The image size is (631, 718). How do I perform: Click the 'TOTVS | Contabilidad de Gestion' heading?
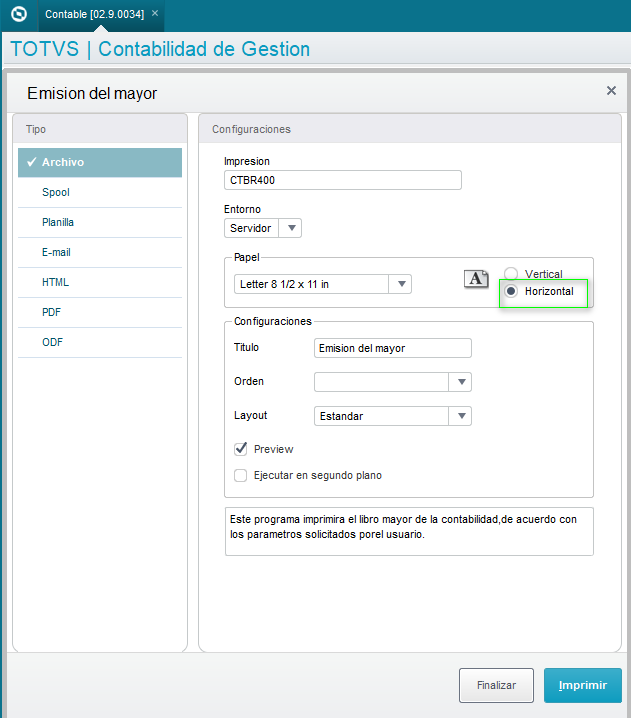[160, 49]
